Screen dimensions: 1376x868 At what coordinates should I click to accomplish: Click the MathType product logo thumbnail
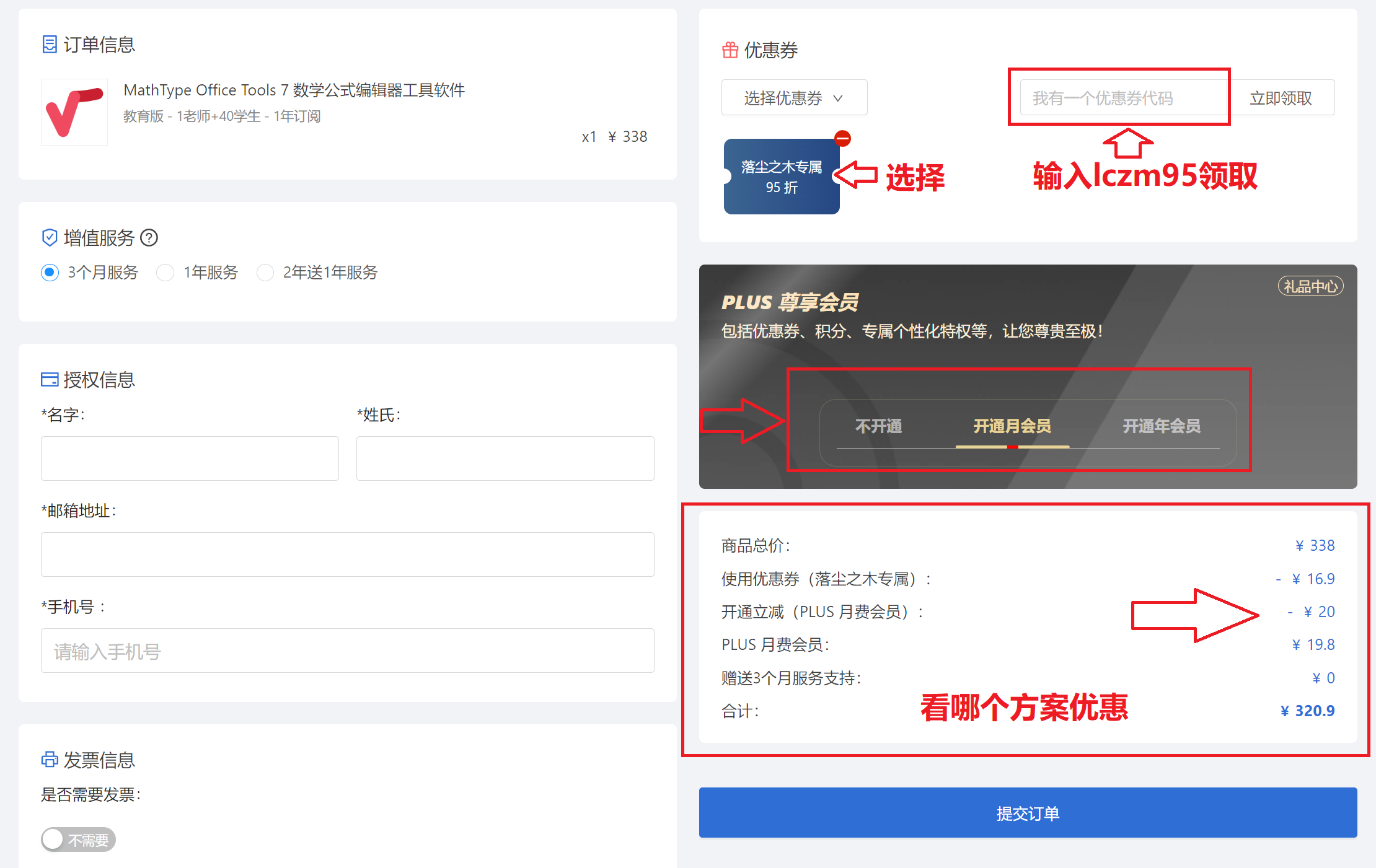tap(74, 112)
